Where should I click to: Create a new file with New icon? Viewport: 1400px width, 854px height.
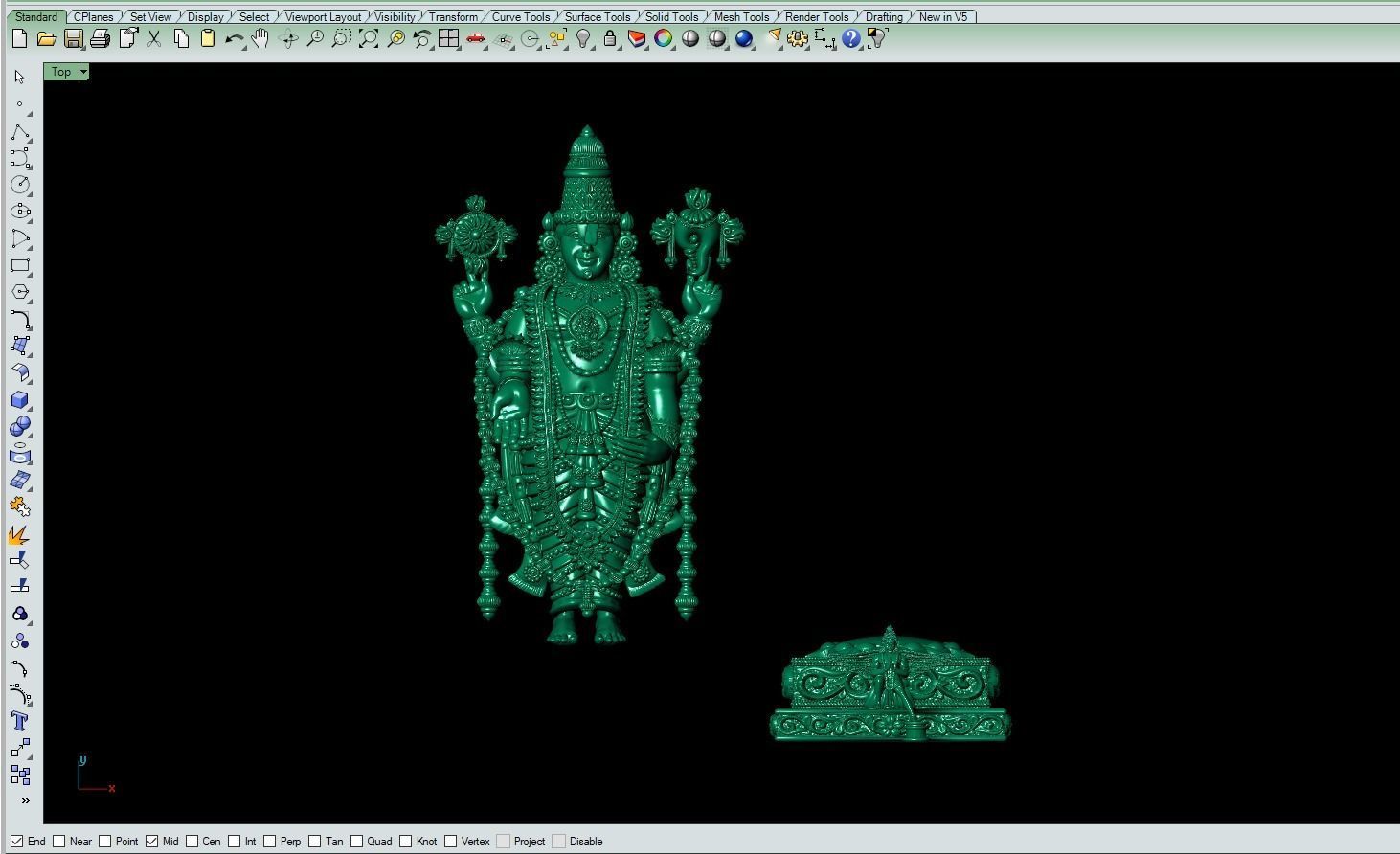tap(19, 39)
